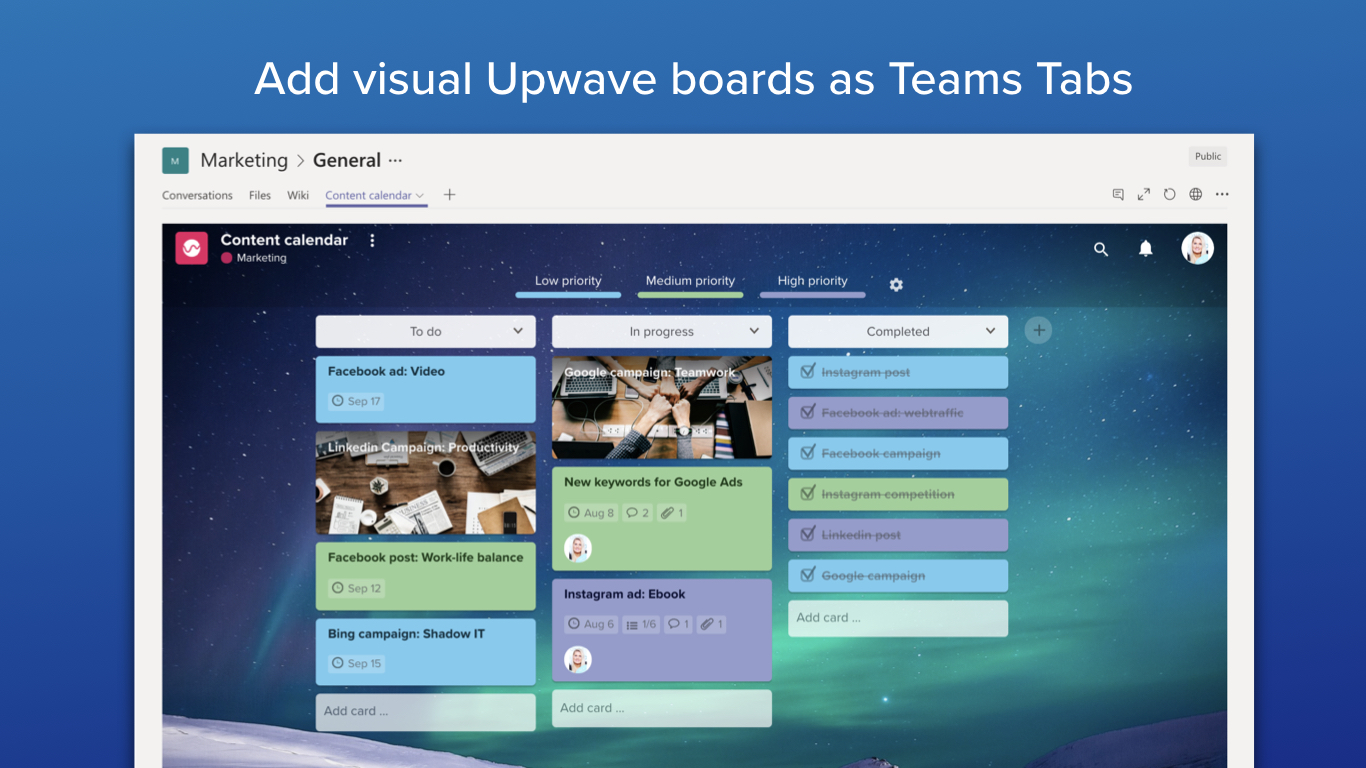Uncheck the Facebook campaign card
The height and width of the screenshot is (768, 1366).
point(808,452)
